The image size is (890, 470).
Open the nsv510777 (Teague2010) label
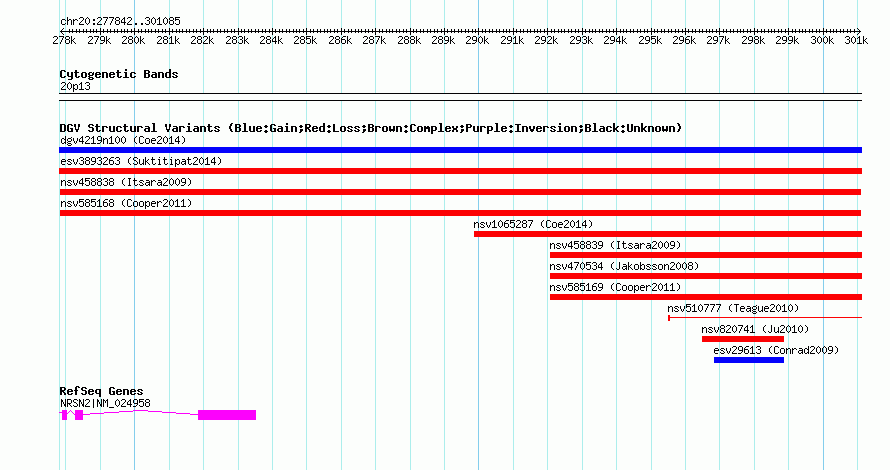coord(733,308)
